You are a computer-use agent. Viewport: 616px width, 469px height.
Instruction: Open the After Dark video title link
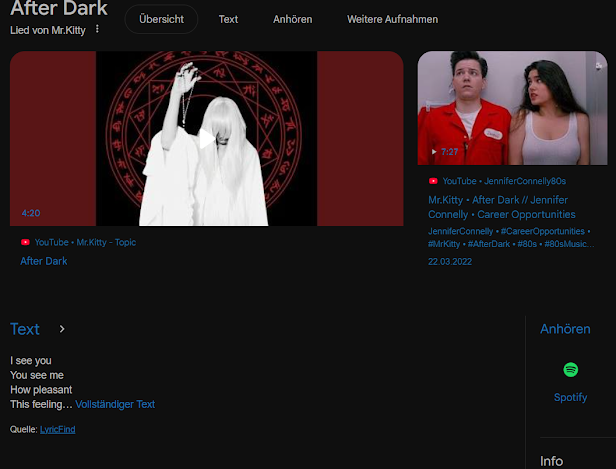pos(44,261)
